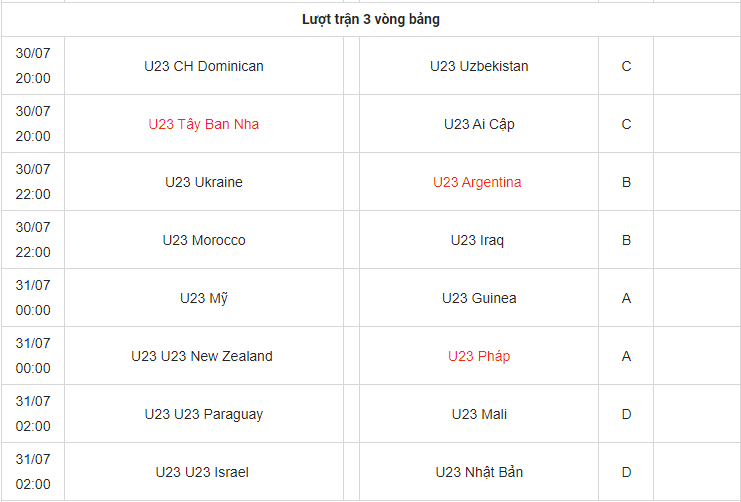Click the U23 Ukraine team name

click(204, 182)
